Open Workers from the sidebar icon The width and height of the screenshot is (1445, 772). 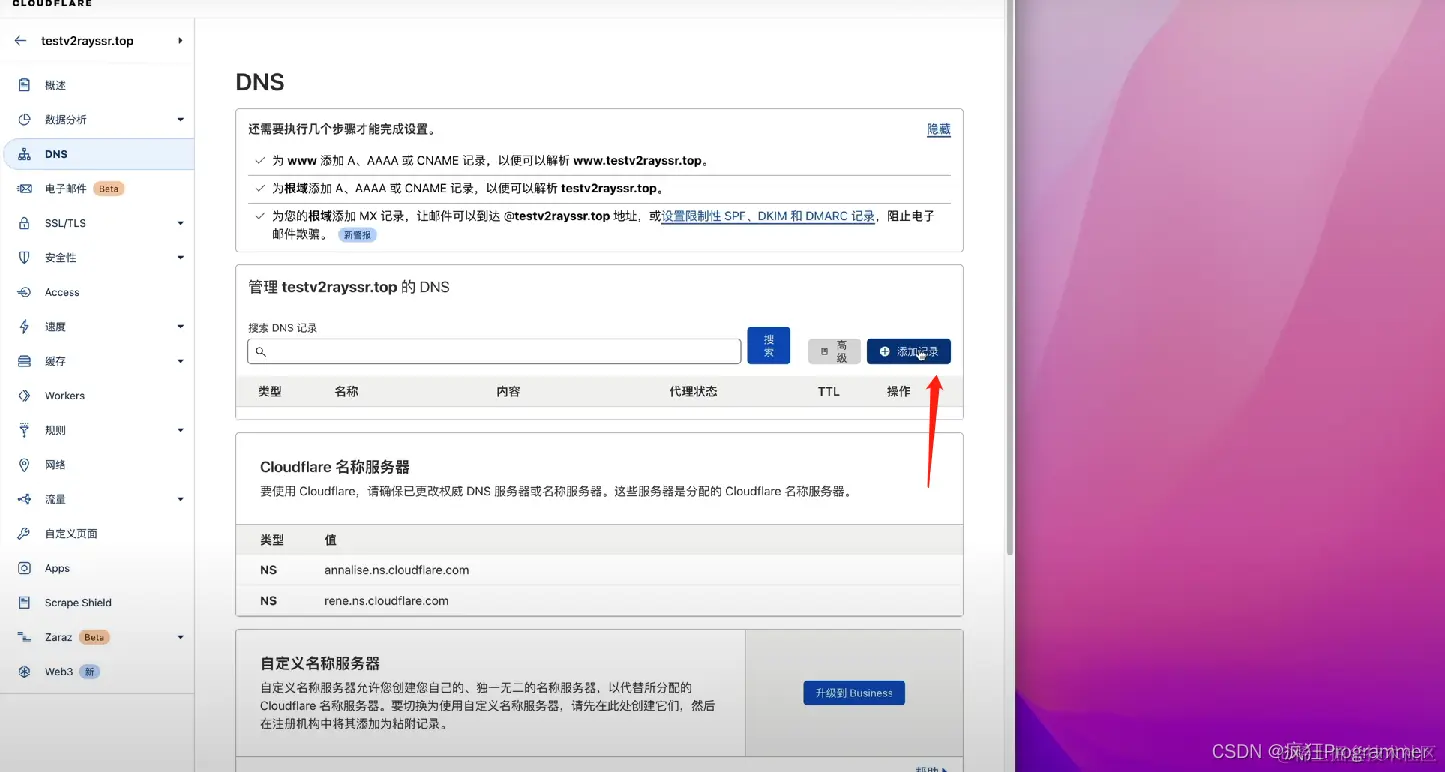pos(24,395)
